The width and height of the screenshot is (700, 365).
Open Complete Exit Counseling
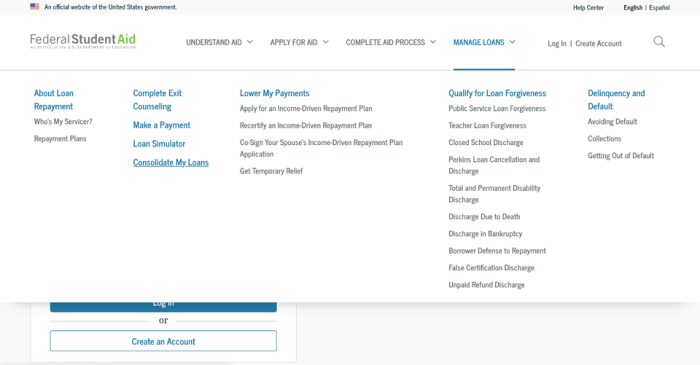coord(157,100)
